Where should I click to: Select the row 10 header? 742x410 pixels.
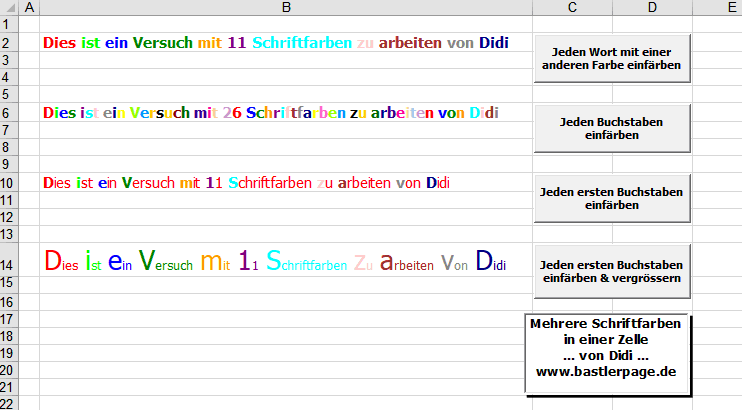coord(9,183)
